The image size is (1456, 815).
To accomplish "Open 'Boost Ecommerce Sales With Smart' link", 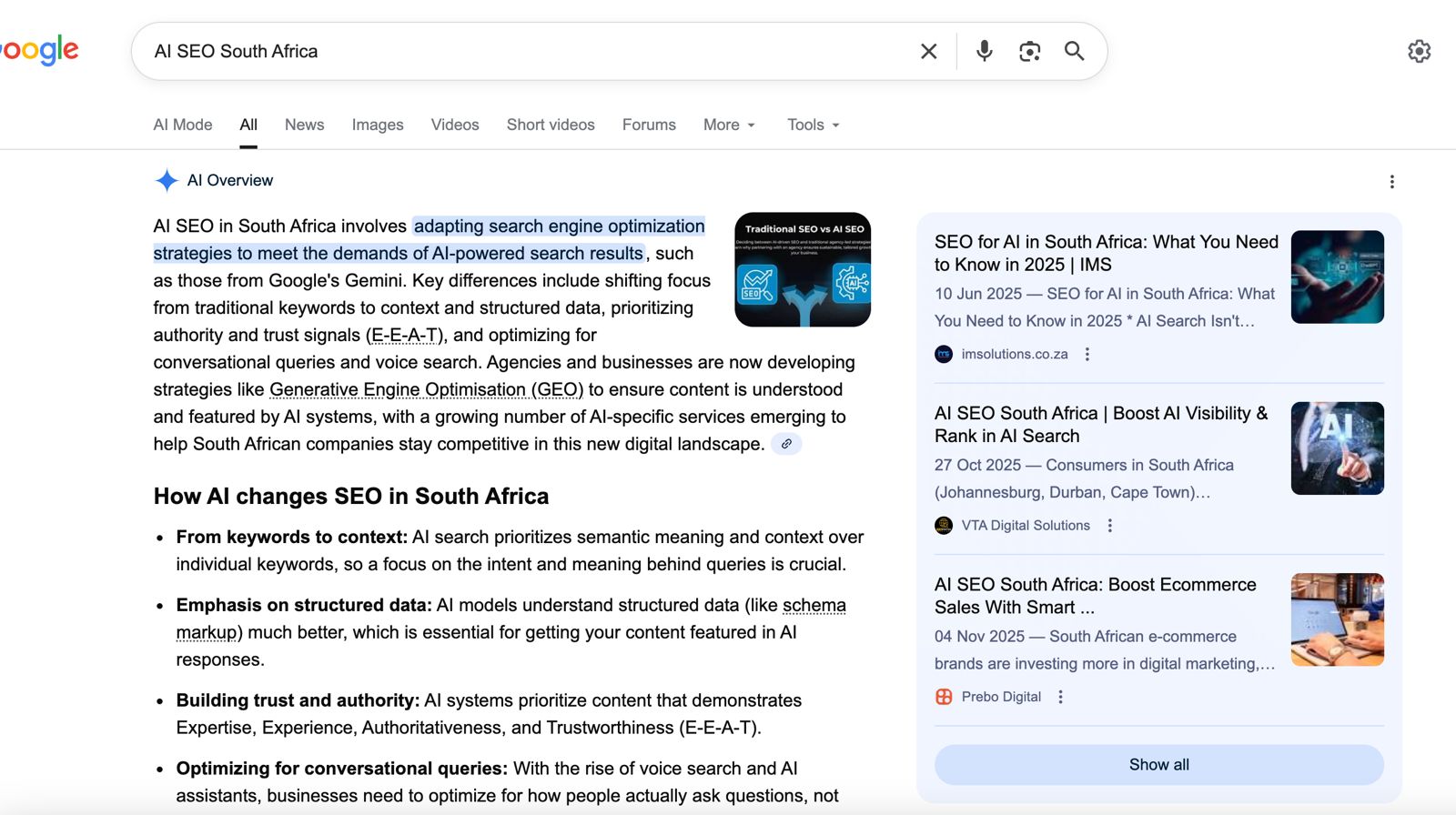I will (1096, 596).
